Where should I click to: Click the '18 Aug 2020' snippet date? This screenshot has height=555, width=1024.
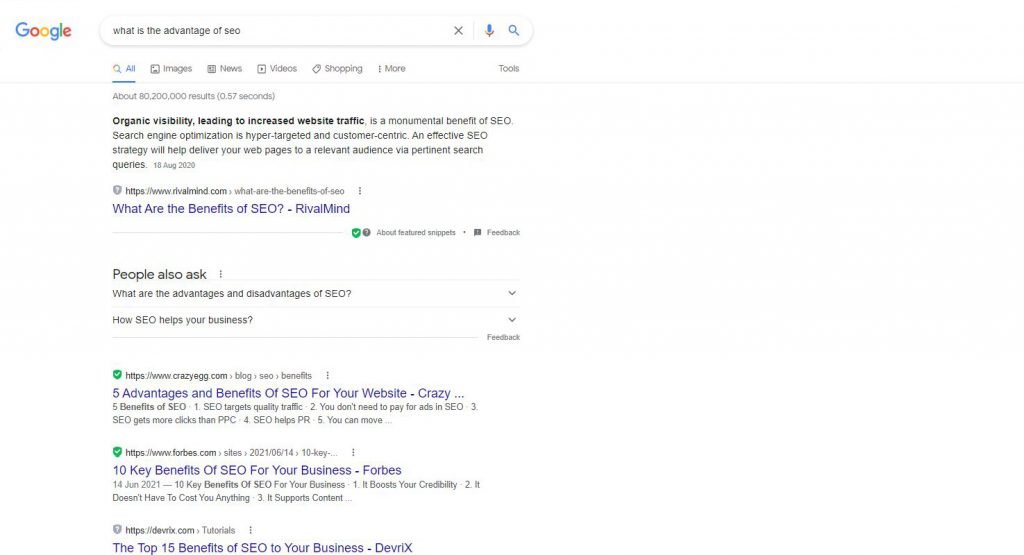pos(174,165)
